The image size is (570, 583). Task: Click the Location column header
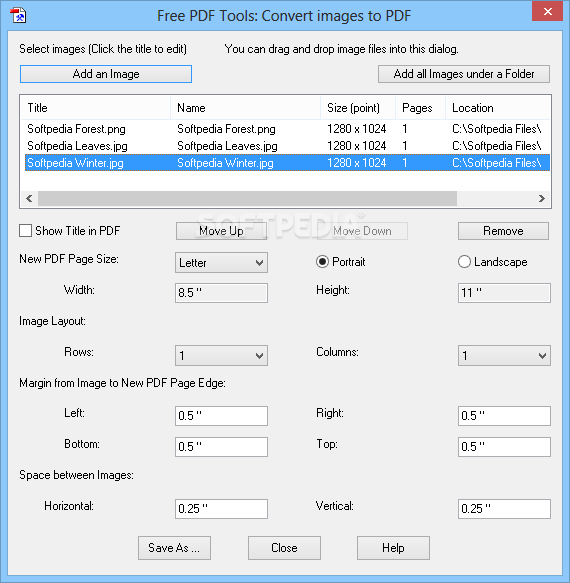click(498, 108)
